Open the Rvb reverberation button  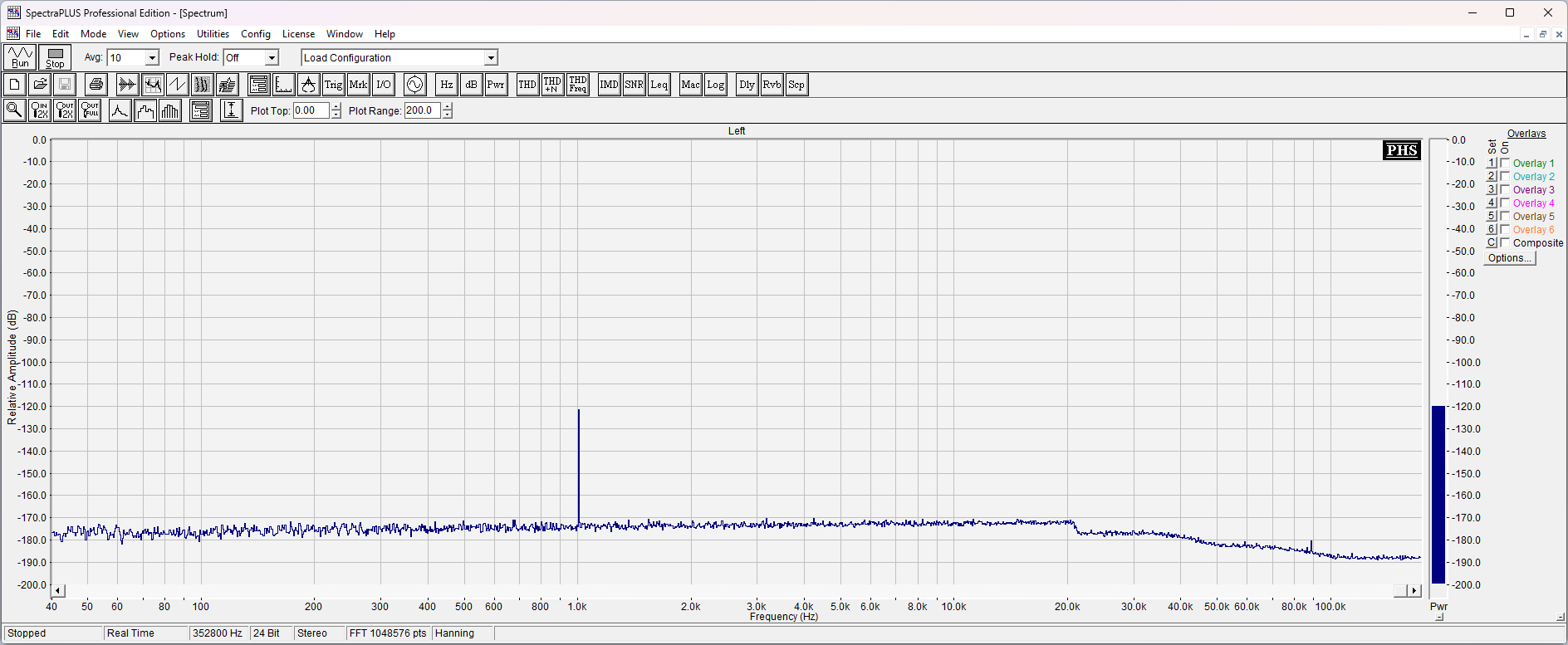coord(772,85)
